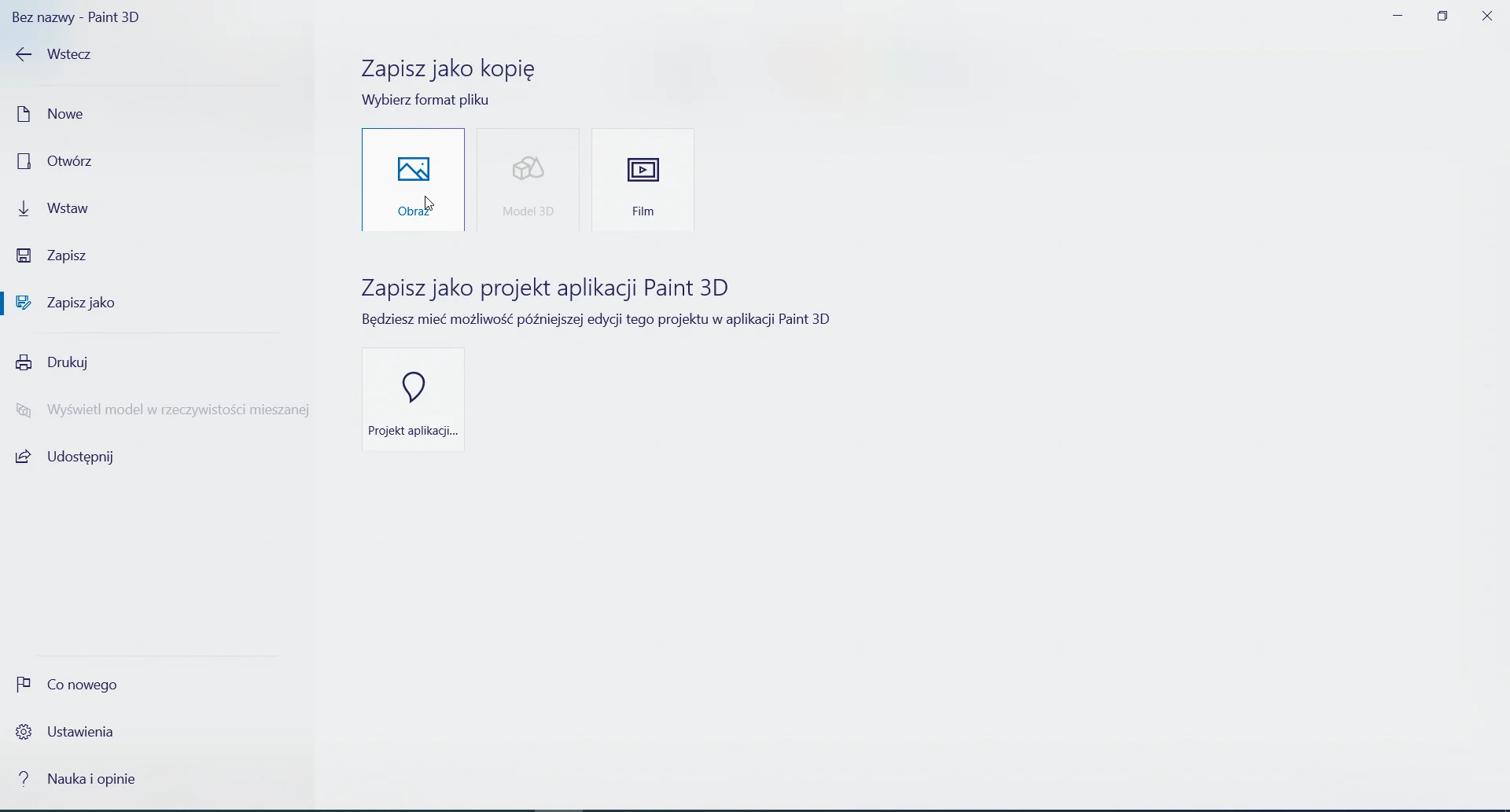1510x812 pixels.
Task: Open Drukuj text entry in sidebar
Action: (x=68, y=362)
